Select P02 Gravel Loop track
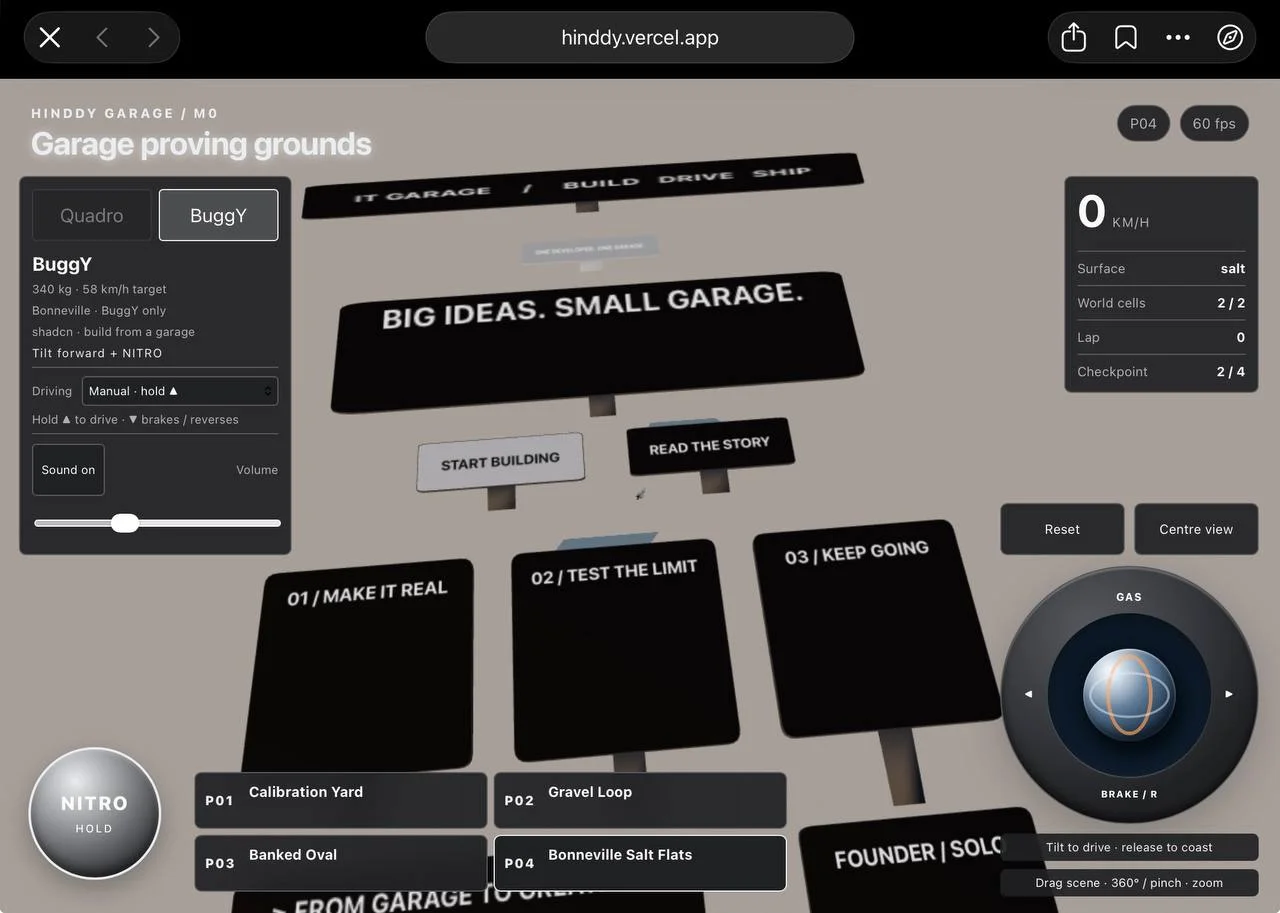1280x913 pixels. (x=640, y=800)
